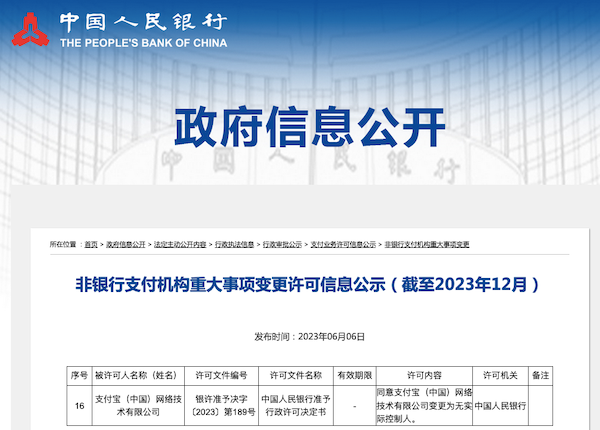Click the cell 支付宝（中国）网络技术有限公司
600x430 pixels.
[x=138, y=406]
